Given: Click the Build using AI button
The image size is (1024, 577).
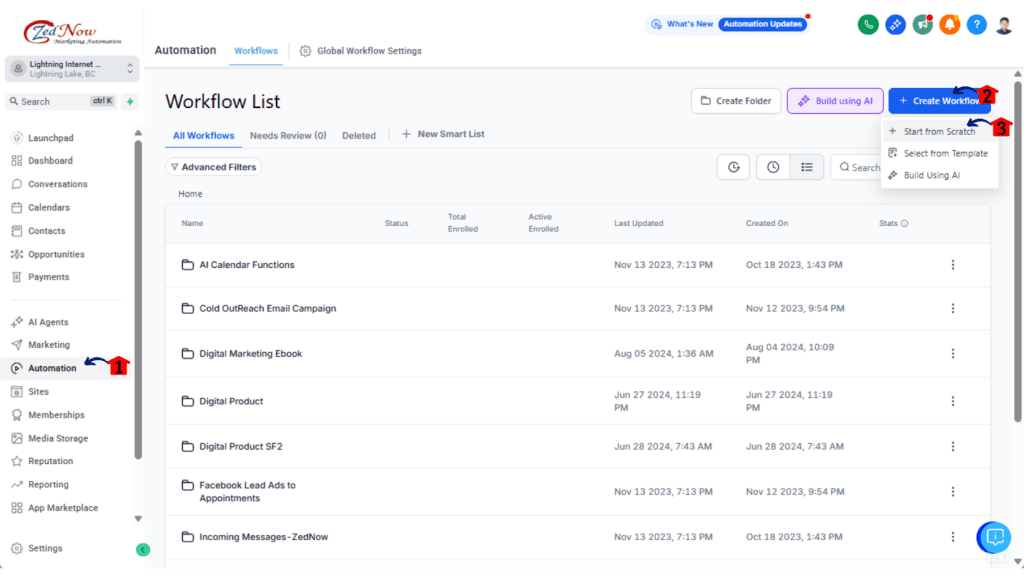Looking at the screenshot, I should click(x=835, y=101).
